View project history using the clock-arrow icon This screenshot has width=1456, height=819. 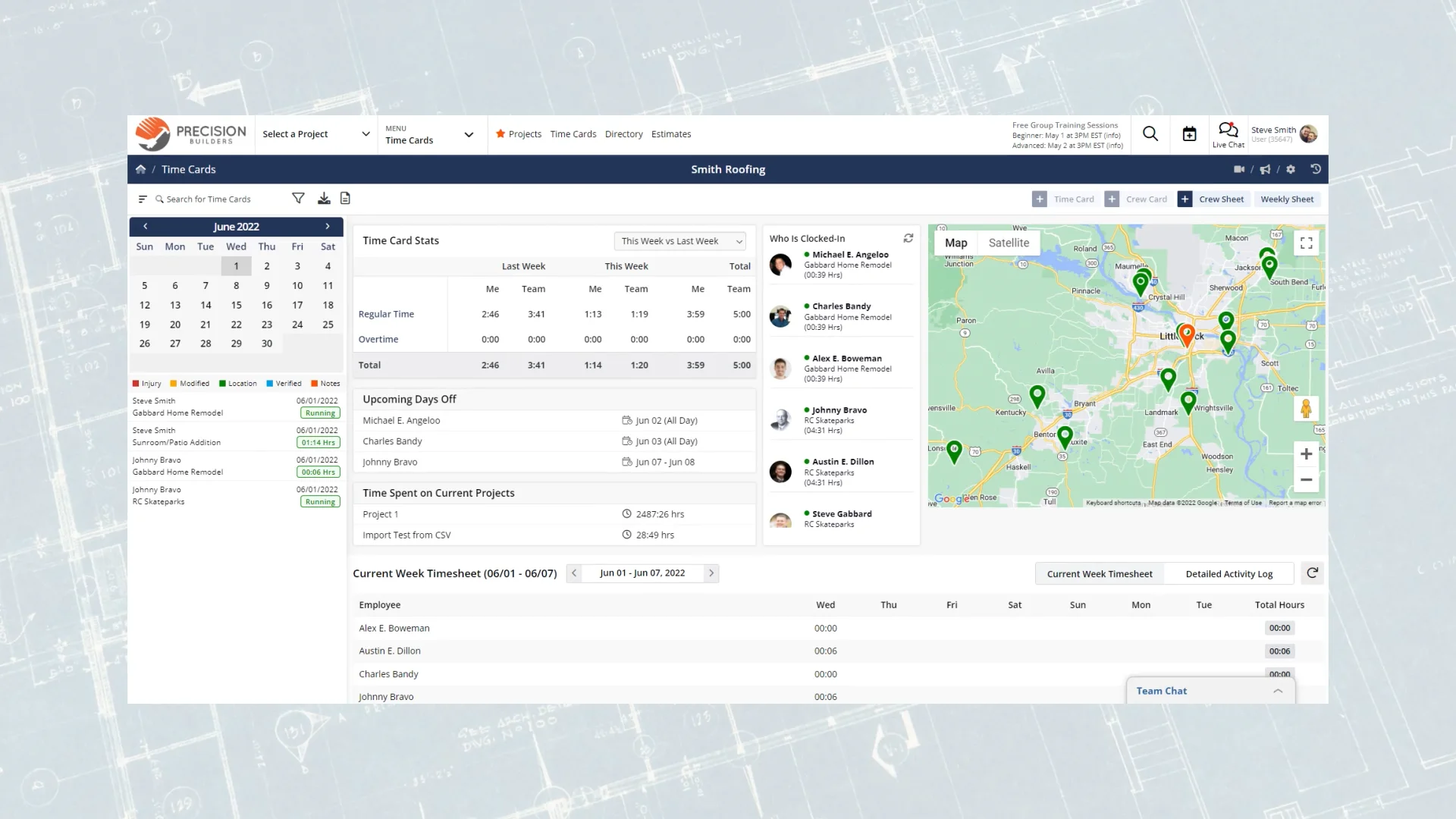pos(1316,169)
